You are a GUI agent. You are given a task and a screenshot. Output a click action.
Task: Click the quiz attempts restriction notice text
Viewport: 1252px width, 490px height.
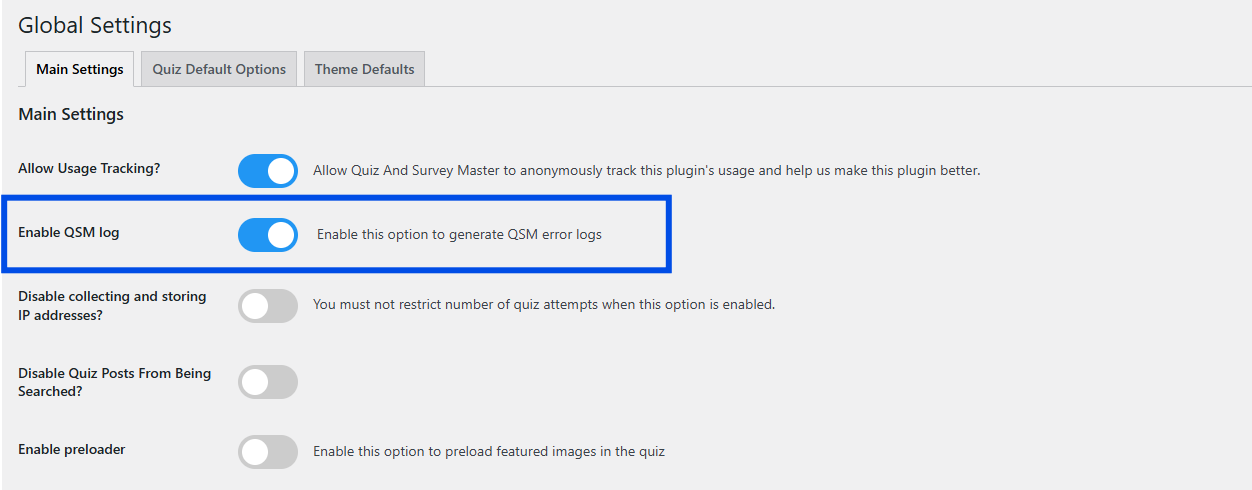coord(544,304)
